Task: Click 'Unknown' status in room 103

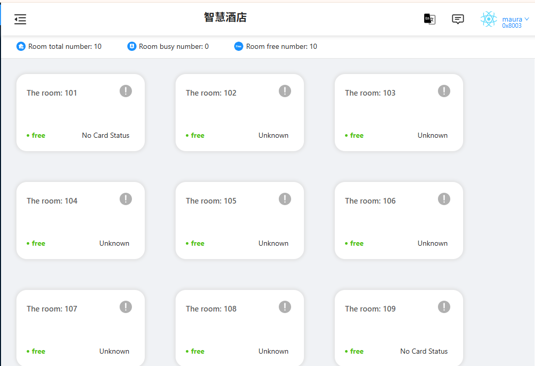Action: pyautogui.click(x=433, y=135)
